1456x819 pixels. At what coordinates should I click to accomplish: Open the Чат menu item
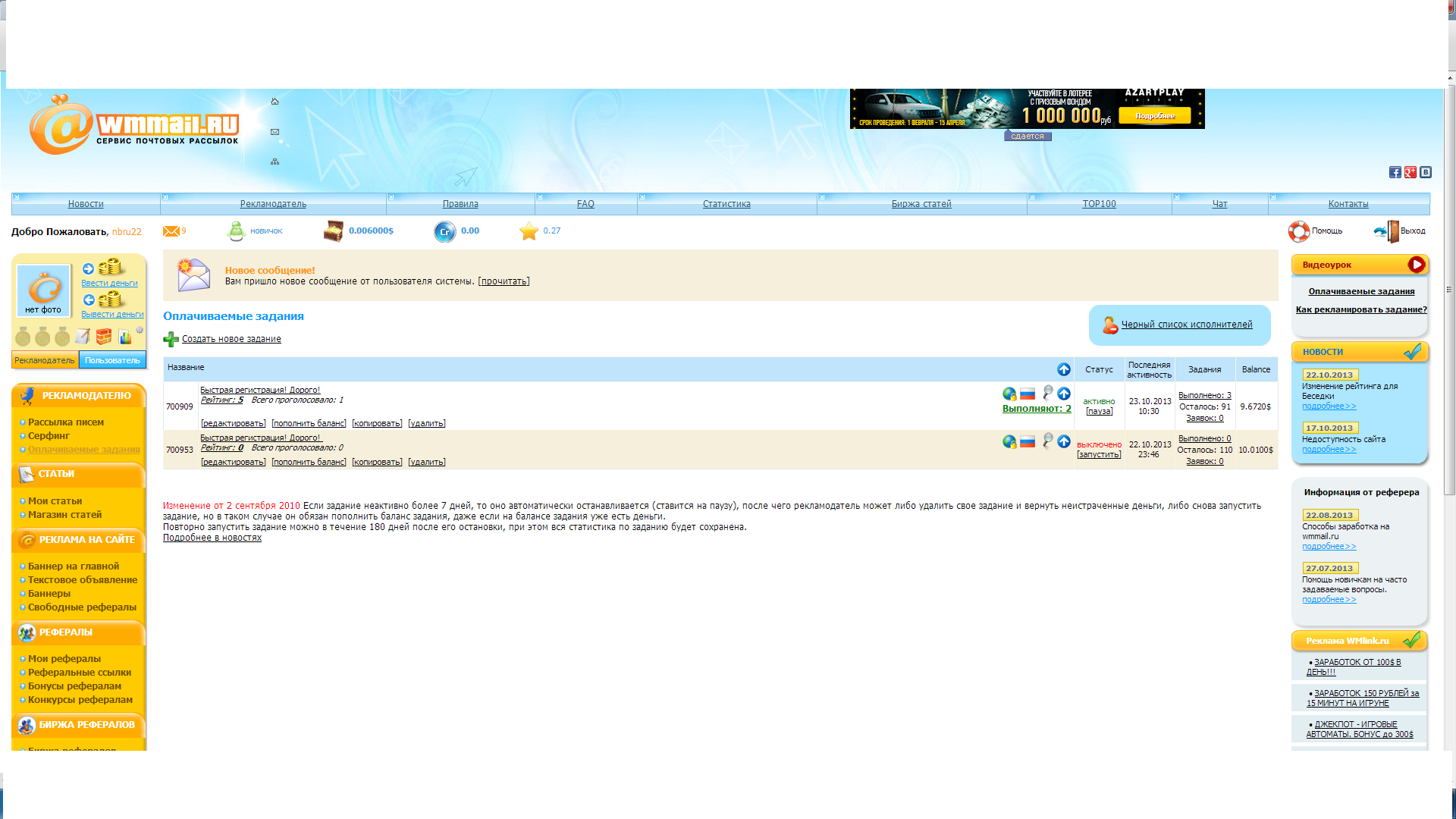1219,204
